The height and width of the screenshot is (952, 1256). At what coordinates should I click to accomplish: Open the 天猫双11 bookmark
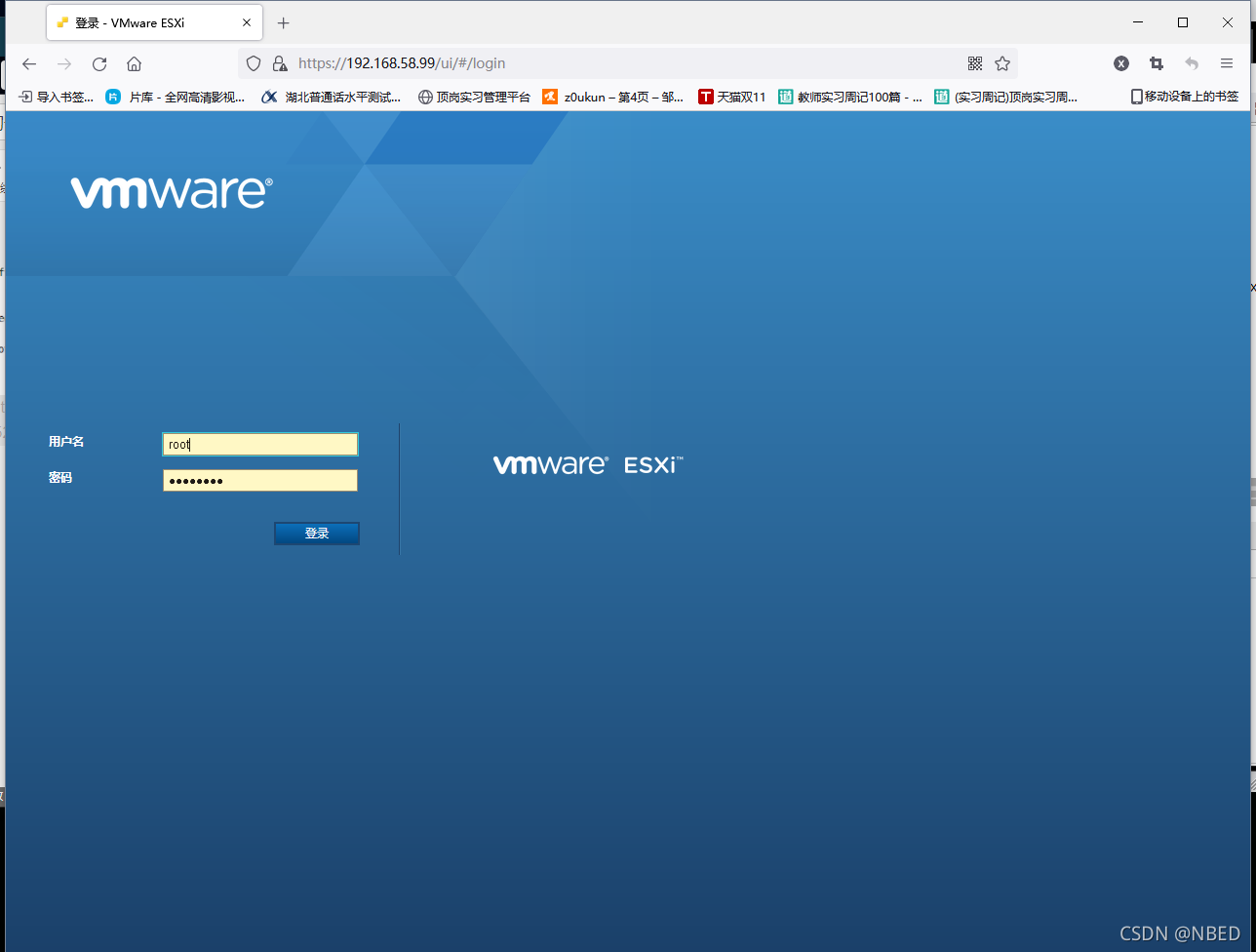click(732, 97)
